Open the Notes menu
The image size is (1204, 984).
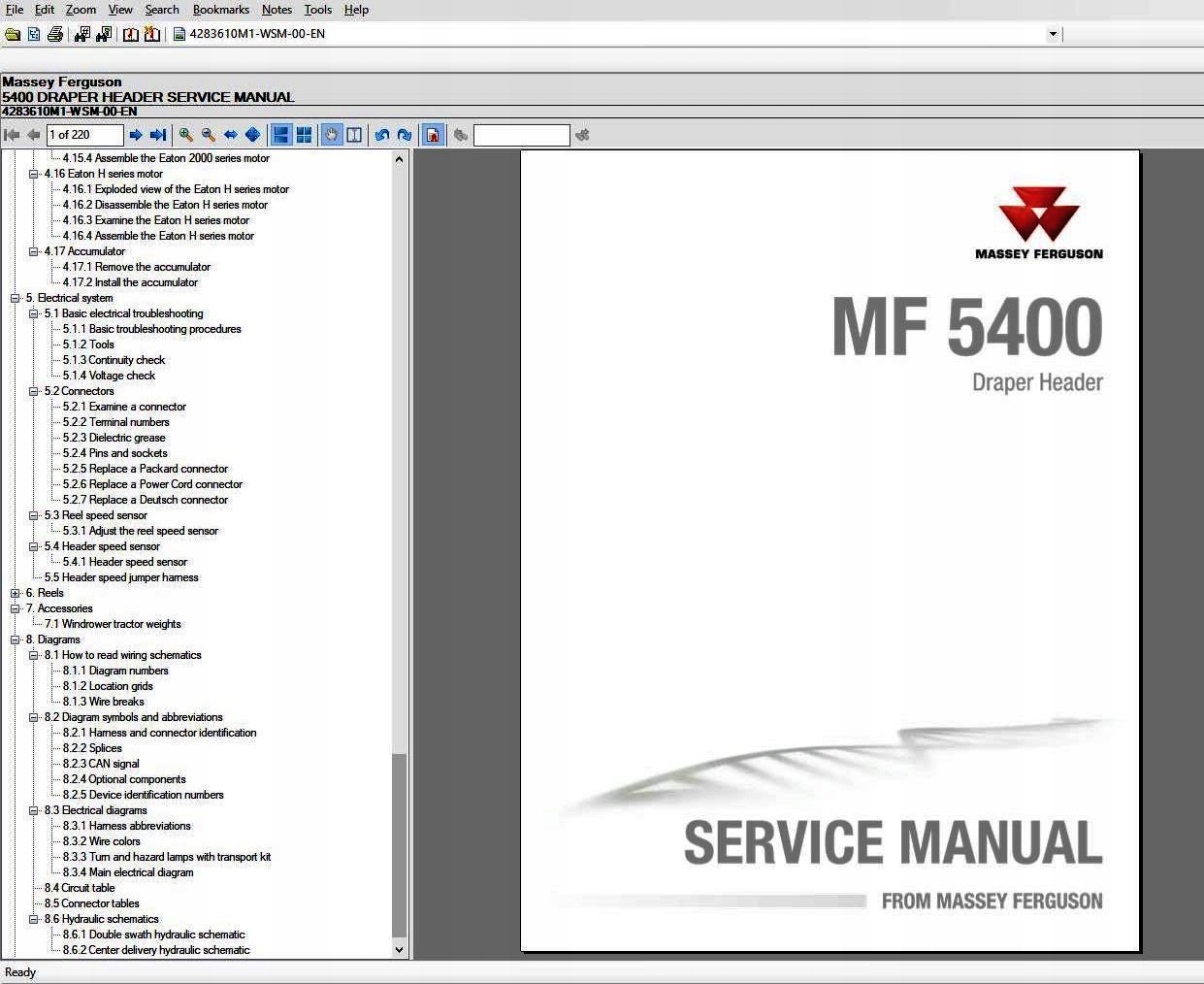[x=277, y=10]
